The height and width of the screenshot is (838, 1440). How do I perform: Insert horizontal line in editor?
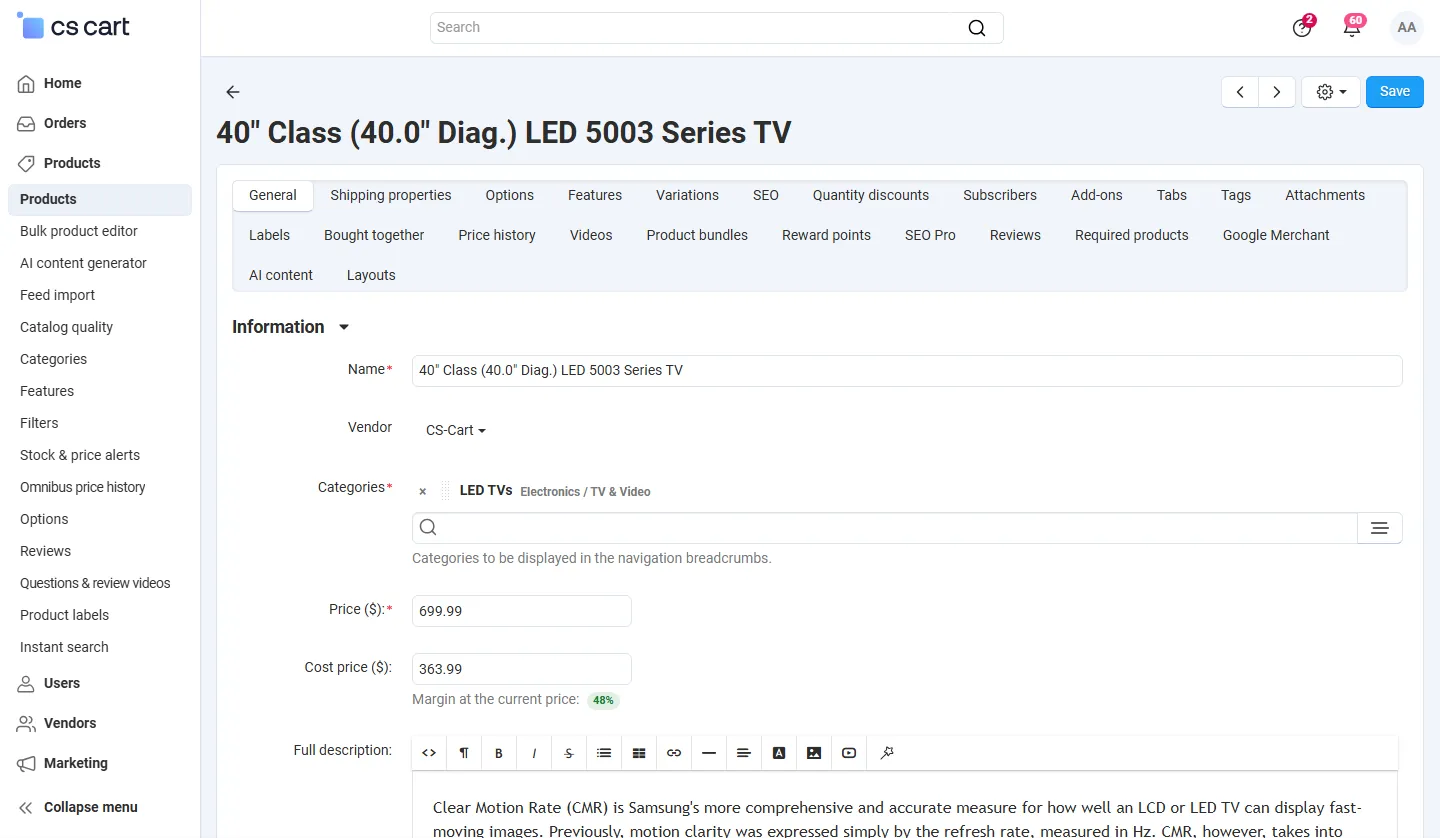(x=709, y=753)
